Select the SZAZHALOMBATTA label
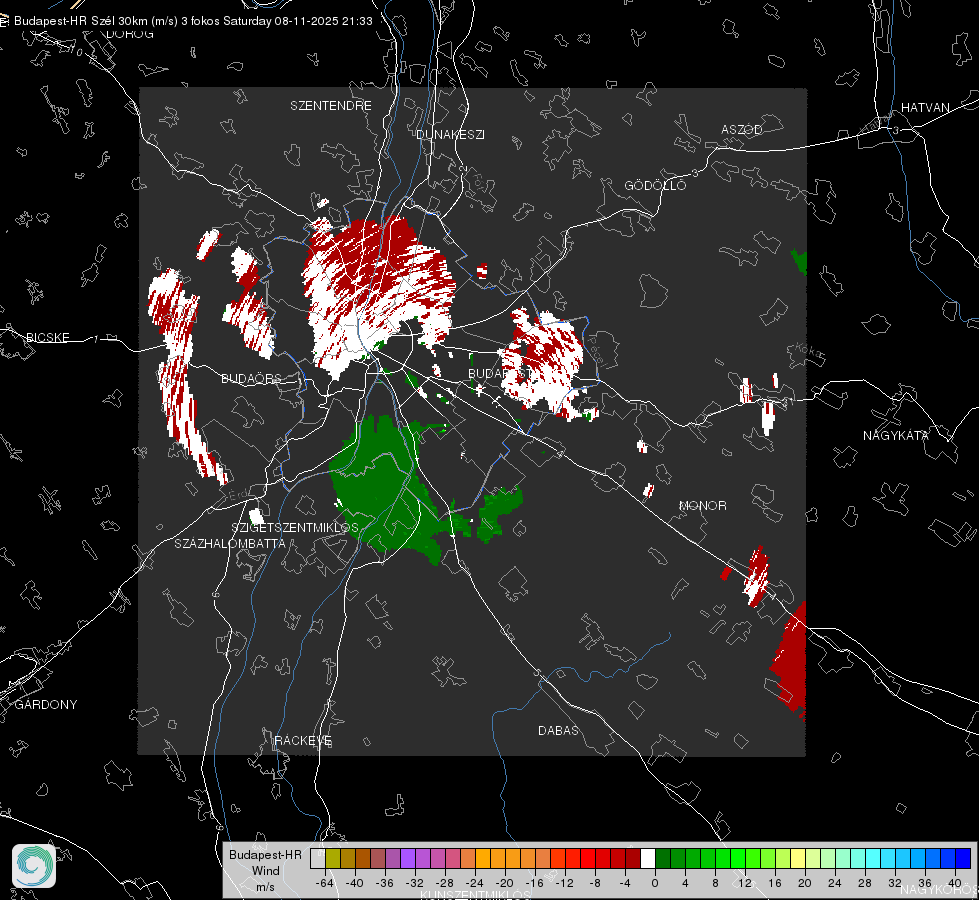Image resolution: width=979 pixels, height=900 pixels. pos(230,543)
